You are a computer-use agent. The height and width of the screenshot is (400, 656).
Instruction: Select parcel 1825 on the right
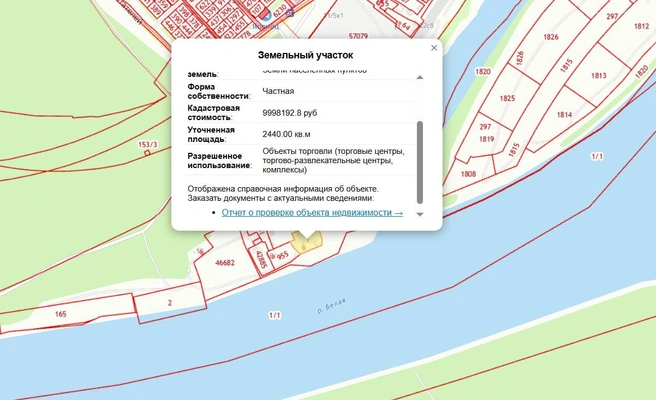(x=507, y=98)
